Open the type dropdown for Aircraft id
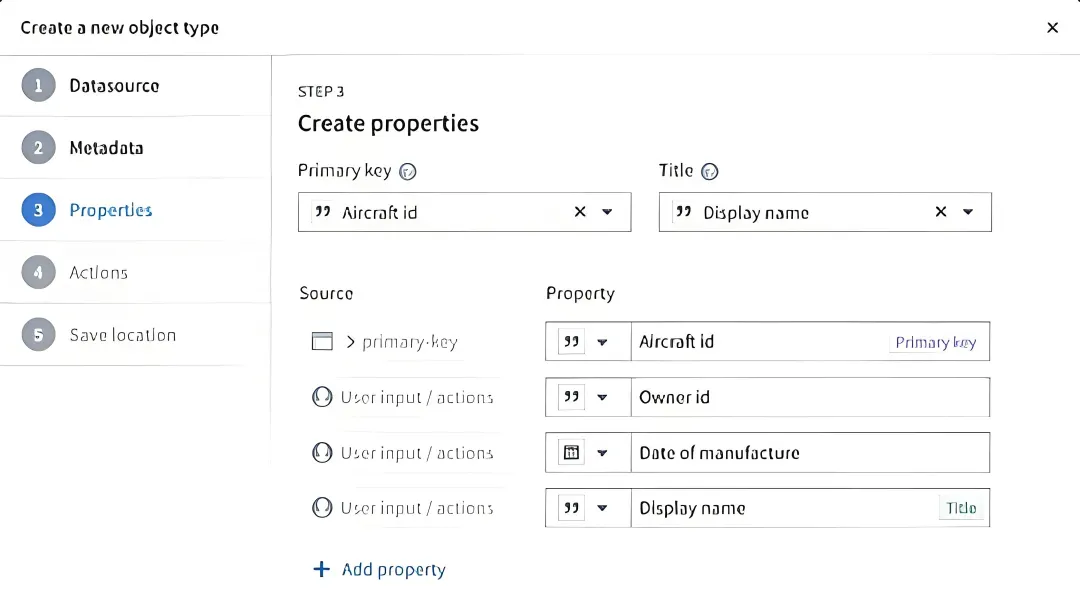The height and width of the screenshot is (600, 1080). (602, 342)
